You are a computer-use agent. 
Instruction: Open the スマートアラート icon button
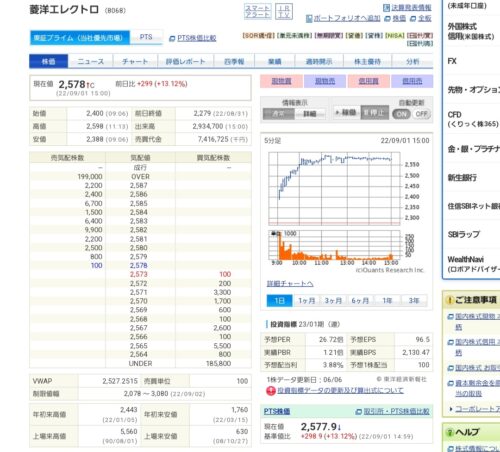[x=258, y=11]
